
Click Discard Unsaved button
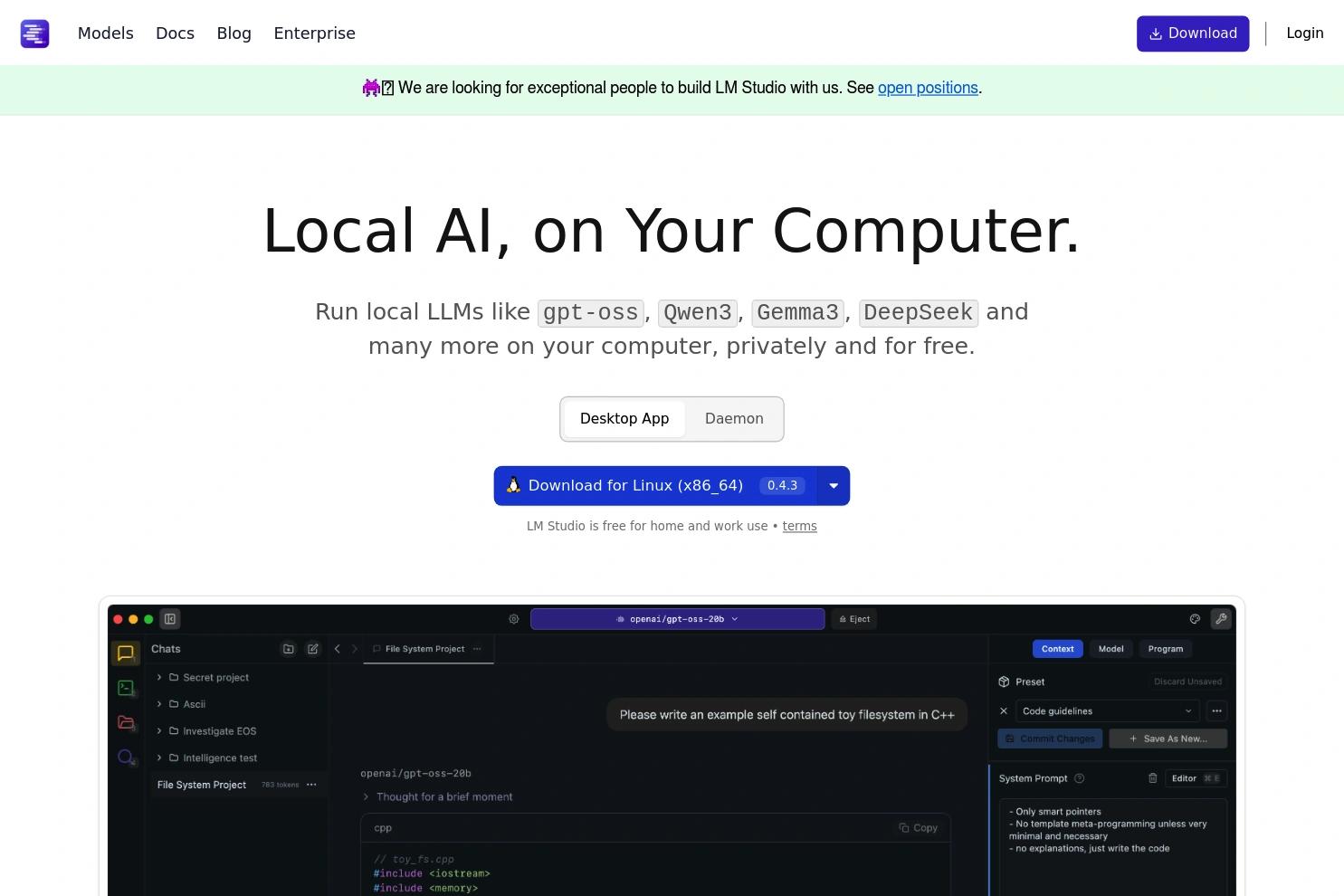point(1187,682)
